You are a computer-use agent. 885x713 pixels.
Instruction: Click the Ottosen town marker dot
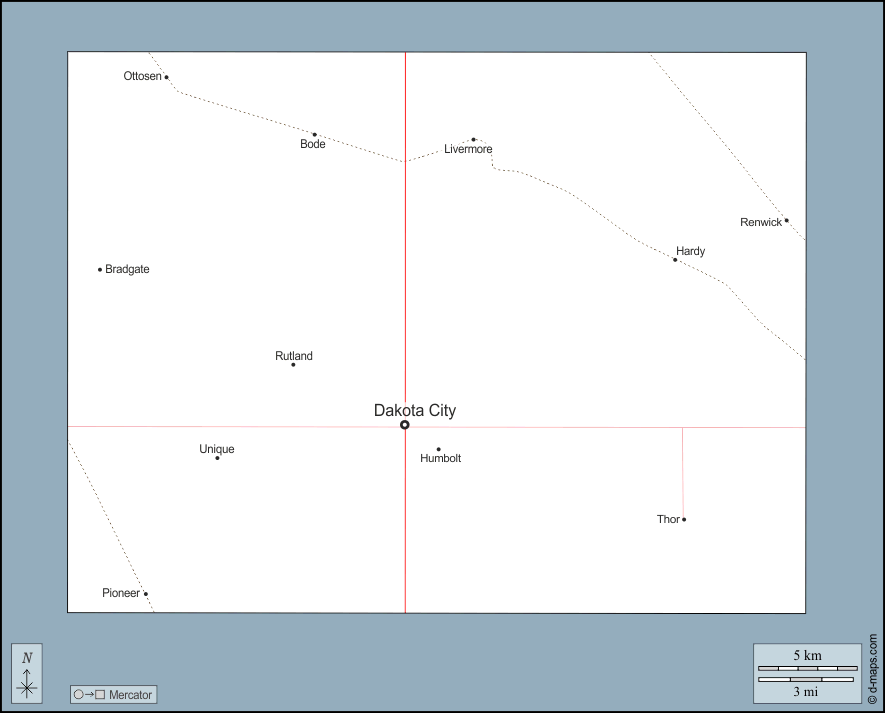click(166, 77)
